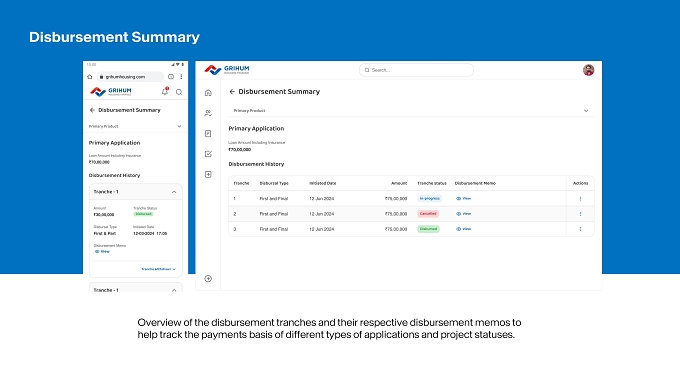Click the Disbursal Type column header

pos(274,183)
